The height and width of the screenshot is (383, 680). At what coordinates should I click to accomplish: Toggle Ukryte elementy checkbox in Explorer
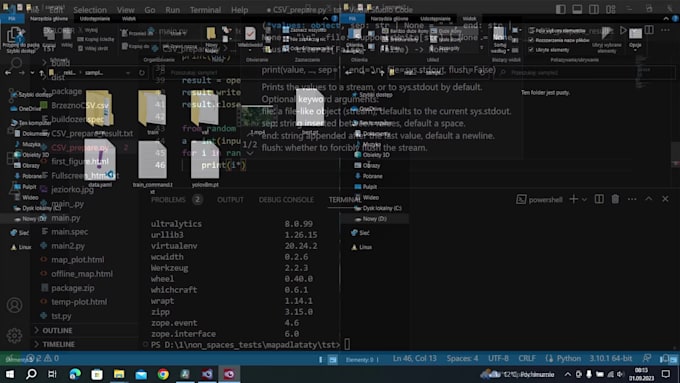point(531,50)
